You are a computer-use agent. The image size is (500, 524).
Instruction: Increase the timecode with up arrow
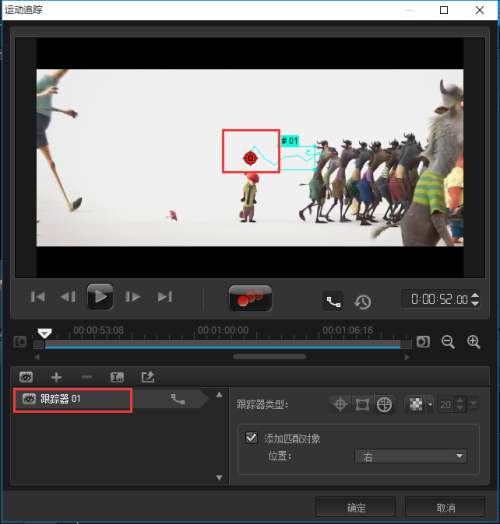pos(475,295)
